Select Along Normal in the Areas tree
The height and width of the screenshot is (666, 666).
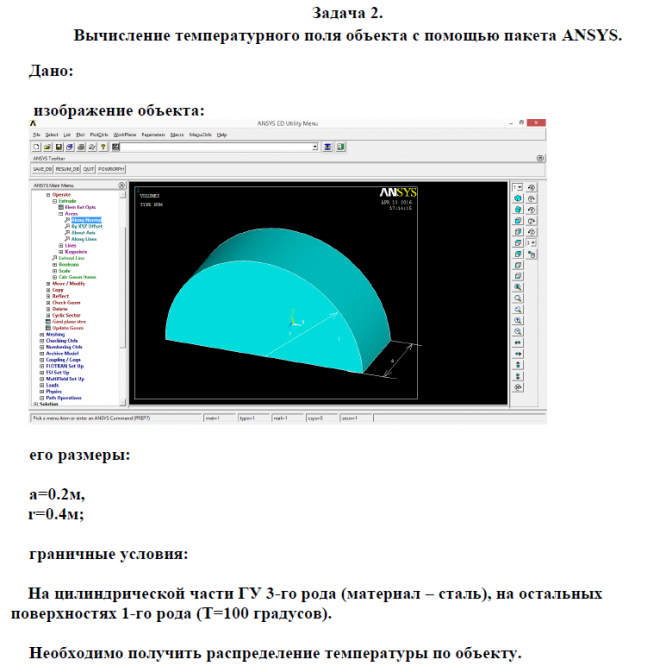click(86, 220)
